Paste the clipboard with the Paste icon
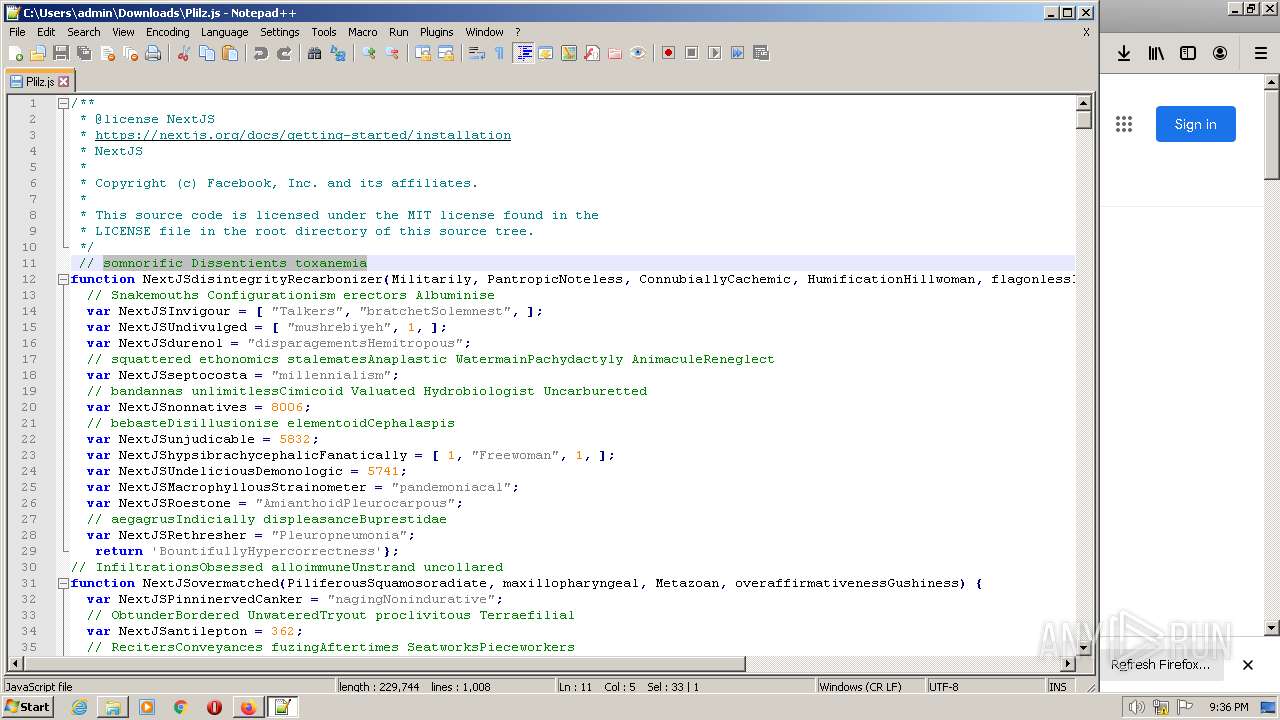The image size is (1280, 720). coord(230,53)
